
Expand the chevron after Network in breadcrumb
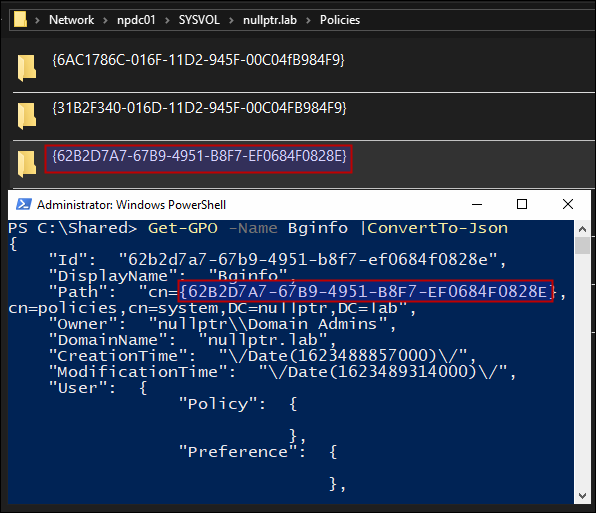[x=105, y=20]
